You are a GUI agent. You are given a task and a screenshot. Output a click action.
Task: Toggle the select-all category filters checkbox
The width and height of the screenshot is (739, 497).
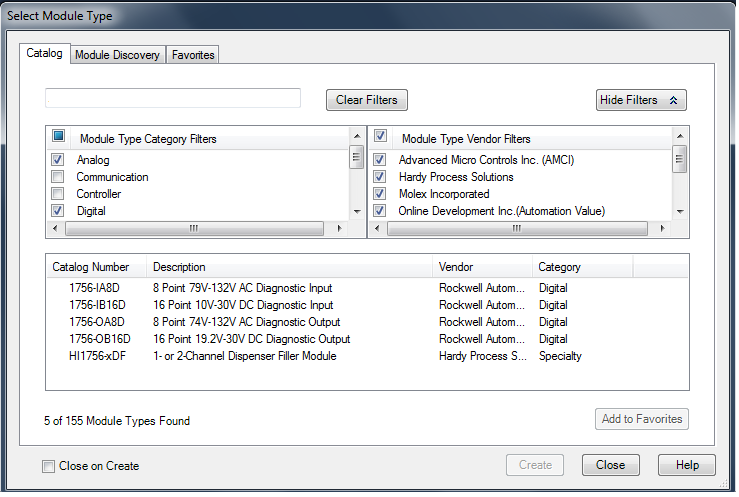pos(58,137)
